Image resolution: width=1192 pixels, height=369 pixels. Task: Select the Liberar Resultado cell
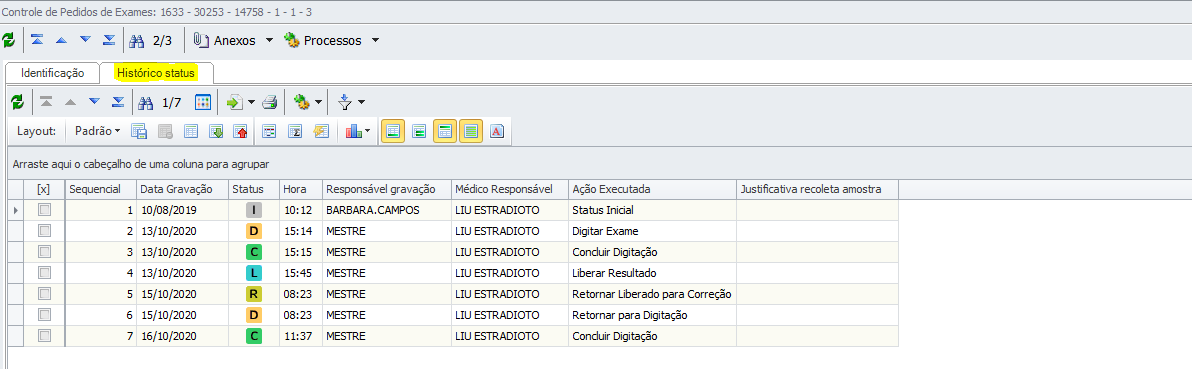(652, 272)
